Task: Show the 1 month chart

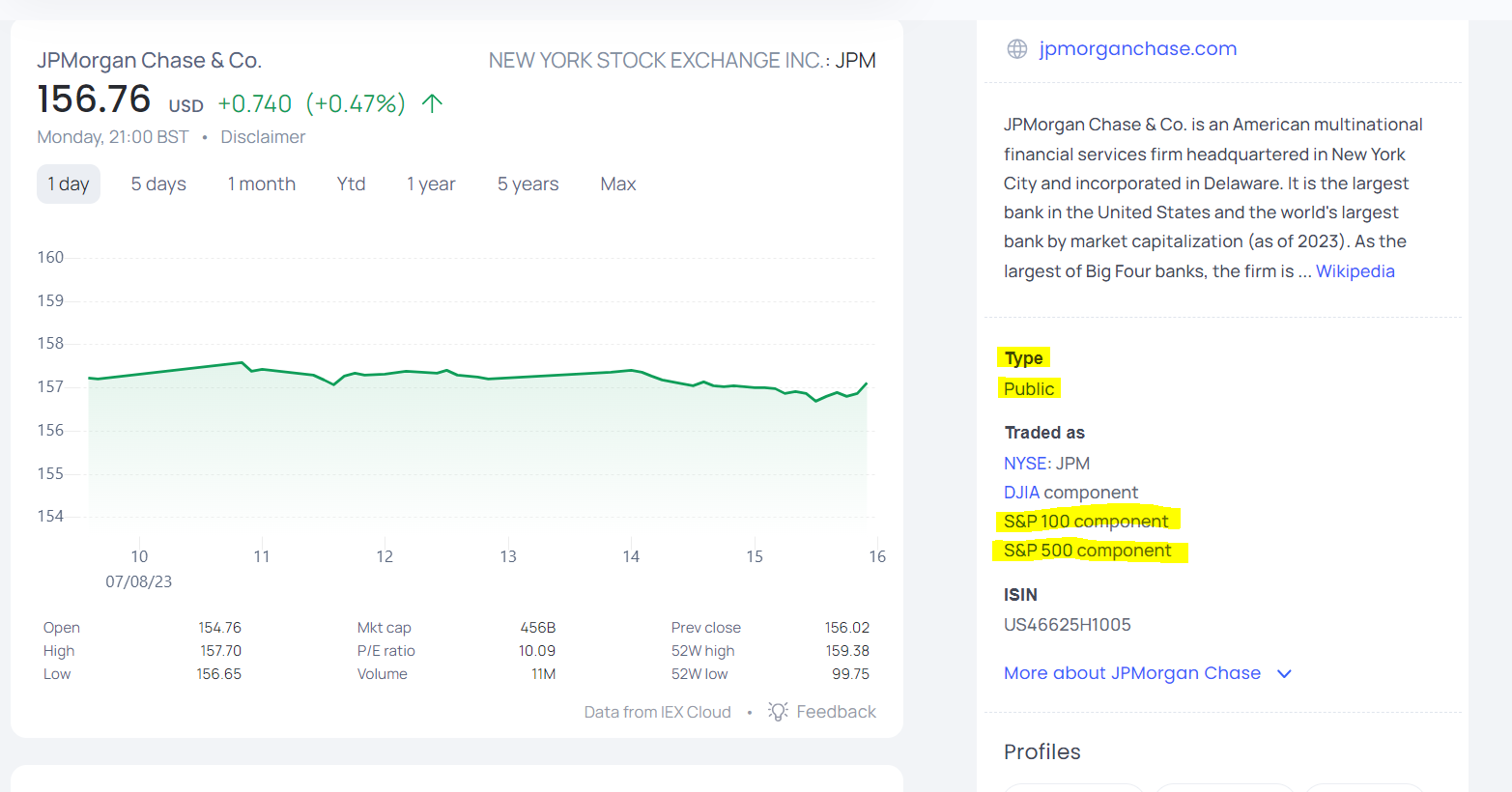Action: [x=262, y=184]
